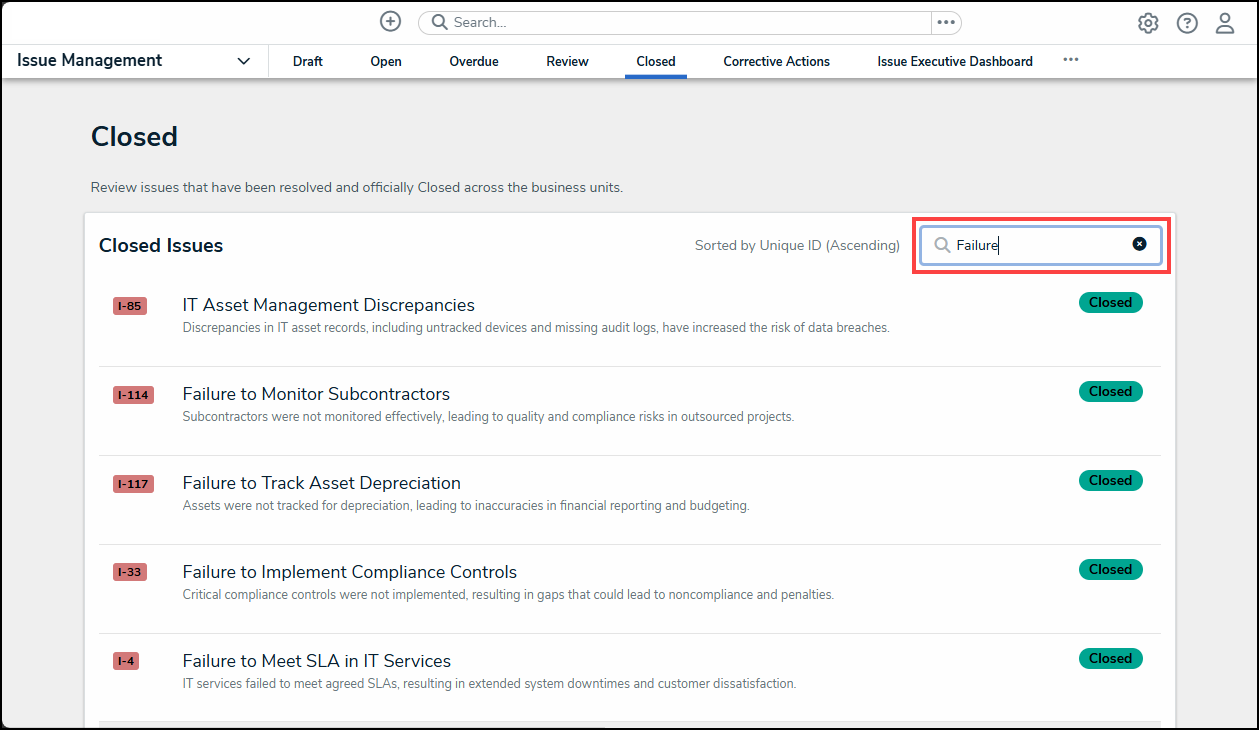
Task: Click the plus create-new icon
Action: (391, 22)
